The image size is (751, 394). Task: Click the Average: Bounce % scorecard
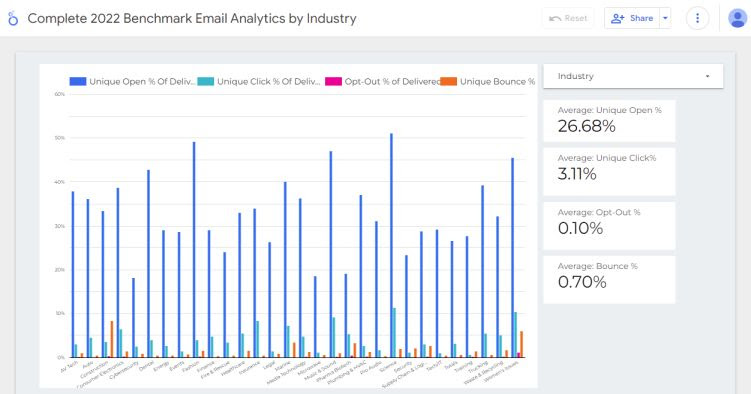[609, 280]
